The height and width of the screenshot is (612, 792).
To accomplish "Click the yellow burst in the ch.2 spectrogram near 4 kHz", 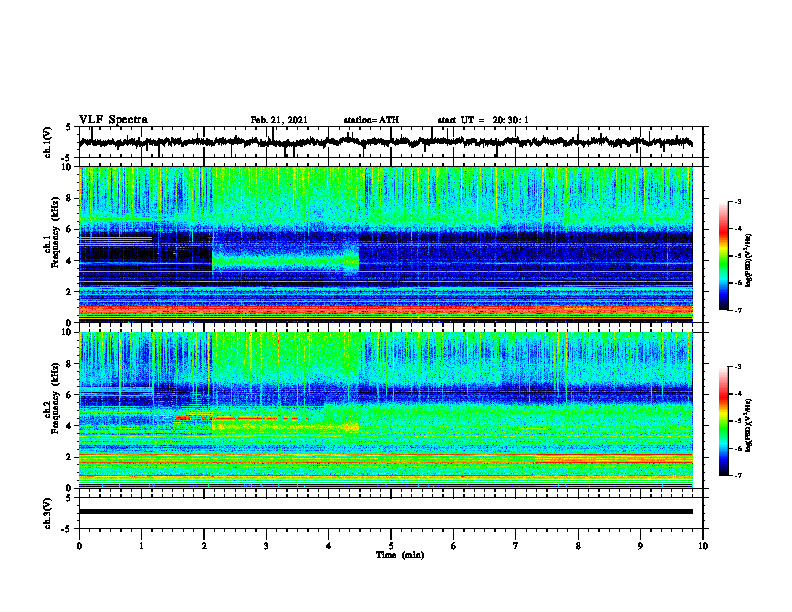I will click(285, 427).
